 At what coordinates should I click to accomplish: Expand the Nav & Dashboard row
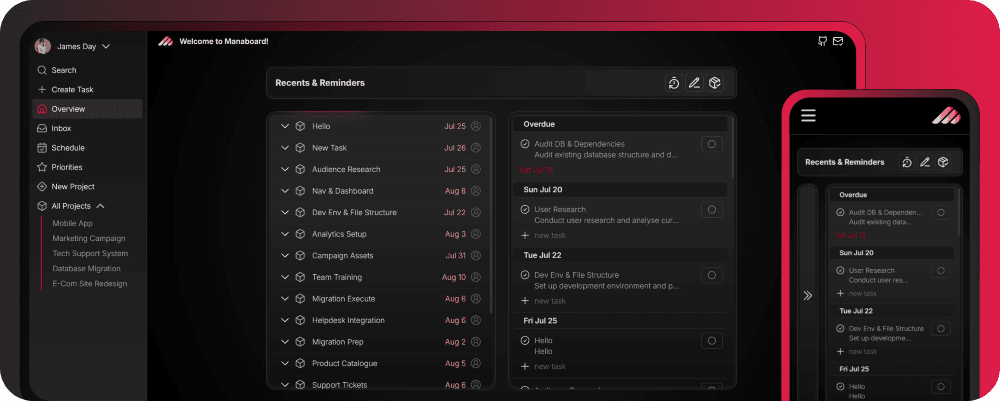point(284,191)
